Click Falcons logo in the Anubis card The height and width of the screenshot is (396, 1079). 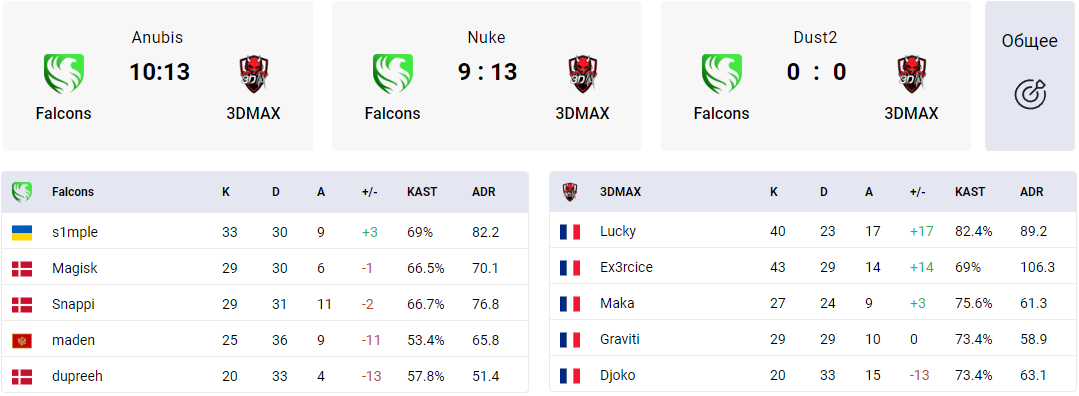(x=63, y=74)
